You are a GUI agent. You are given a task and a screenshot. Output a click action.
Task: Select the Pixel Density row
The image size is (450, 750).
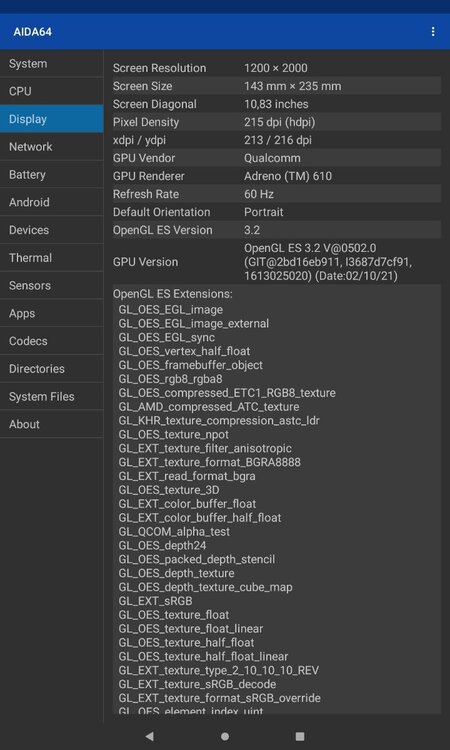tap(276, 122)
